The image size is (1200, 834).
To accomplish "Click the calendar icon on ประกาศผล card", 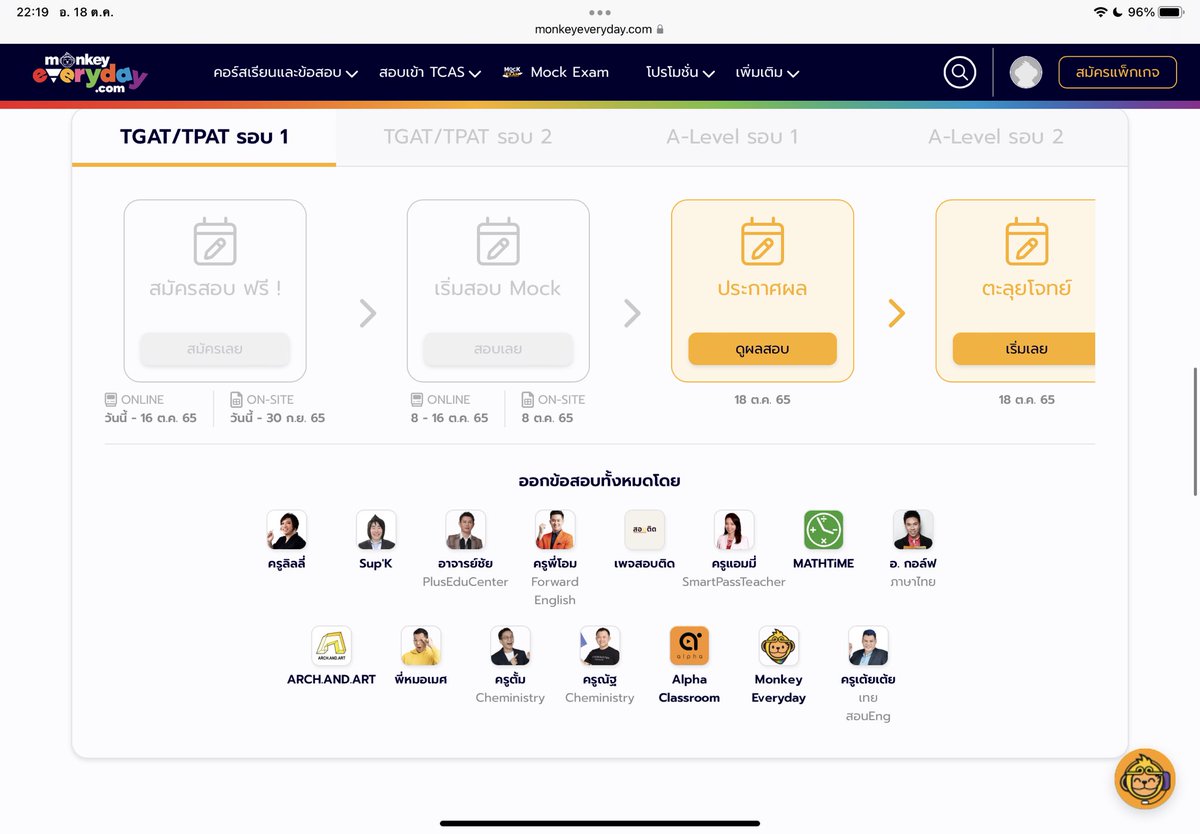I will [762, 241].
